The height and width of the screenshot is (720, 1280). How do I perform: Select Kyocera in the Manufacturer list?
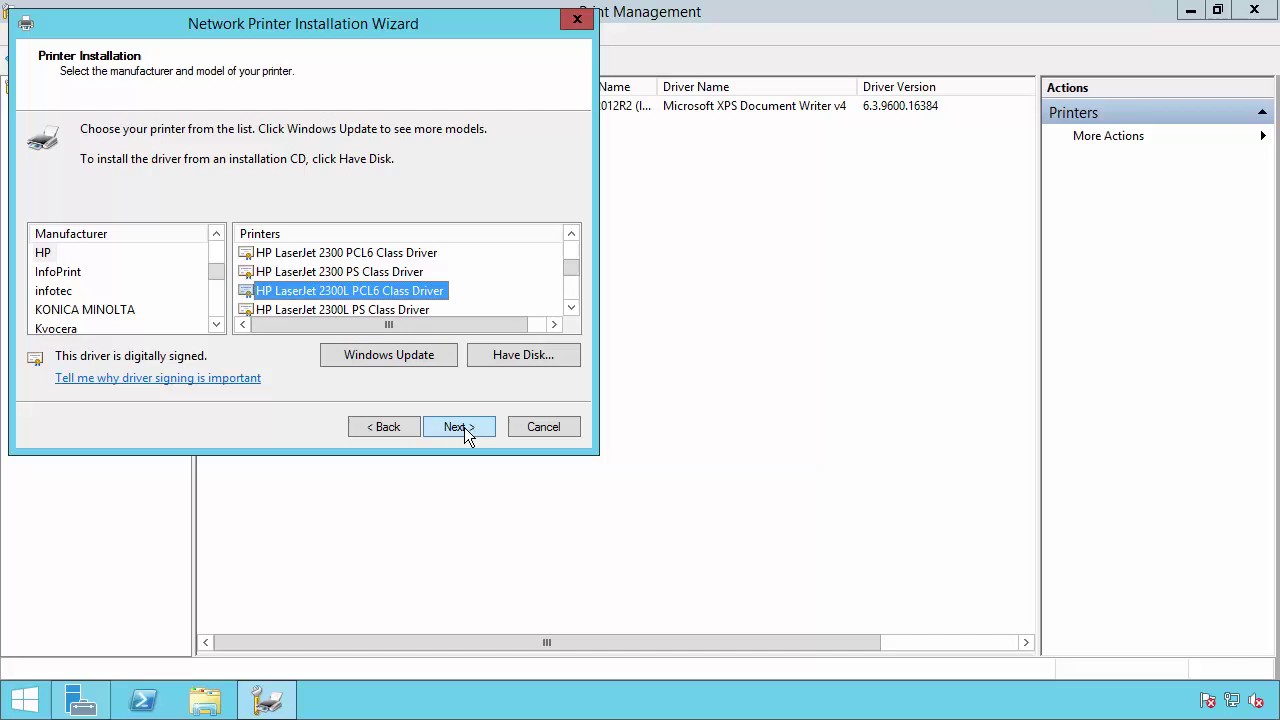coord(56,328)
